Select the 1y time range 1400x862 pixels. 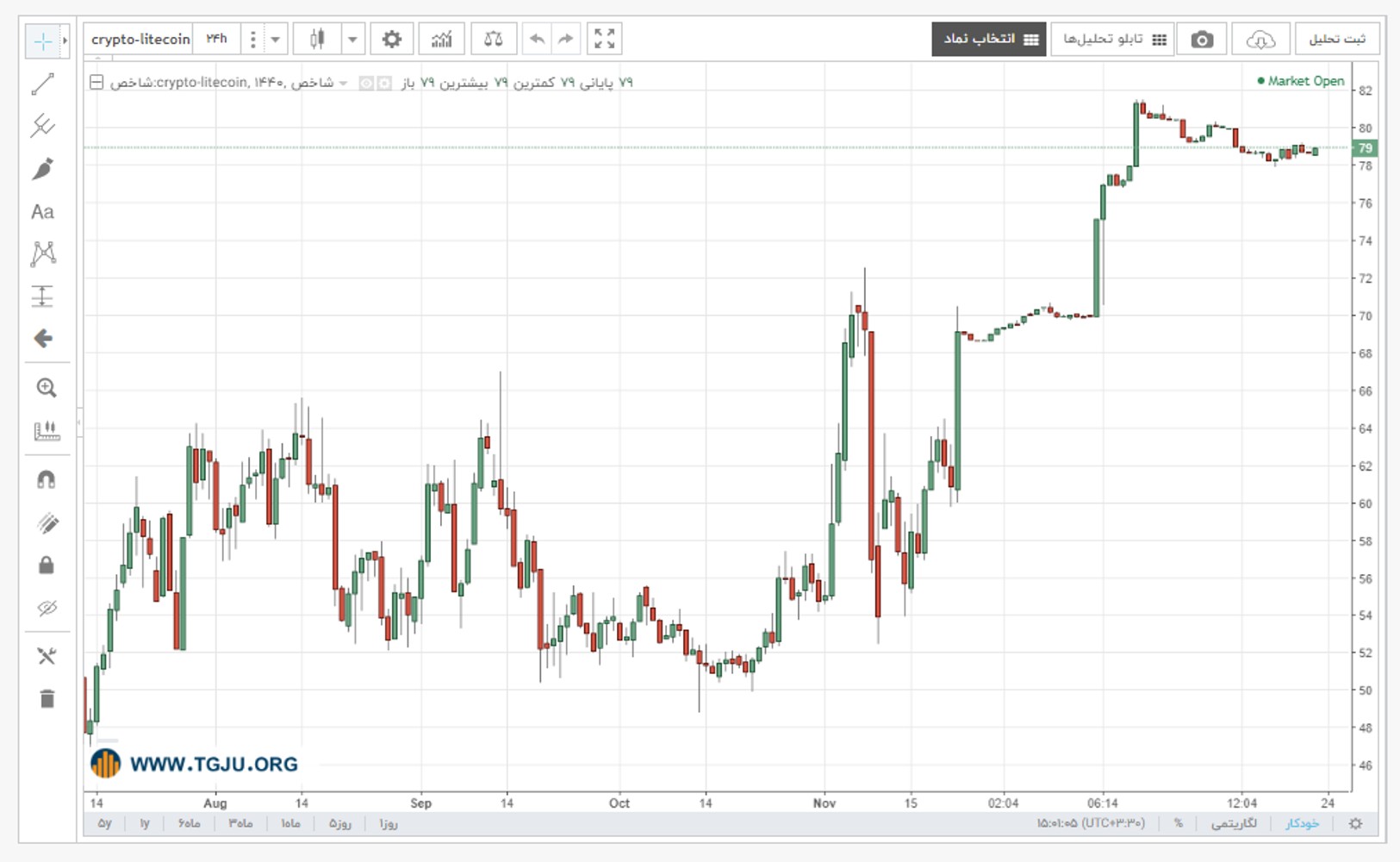pyautogui.click(x=145, y=823)
